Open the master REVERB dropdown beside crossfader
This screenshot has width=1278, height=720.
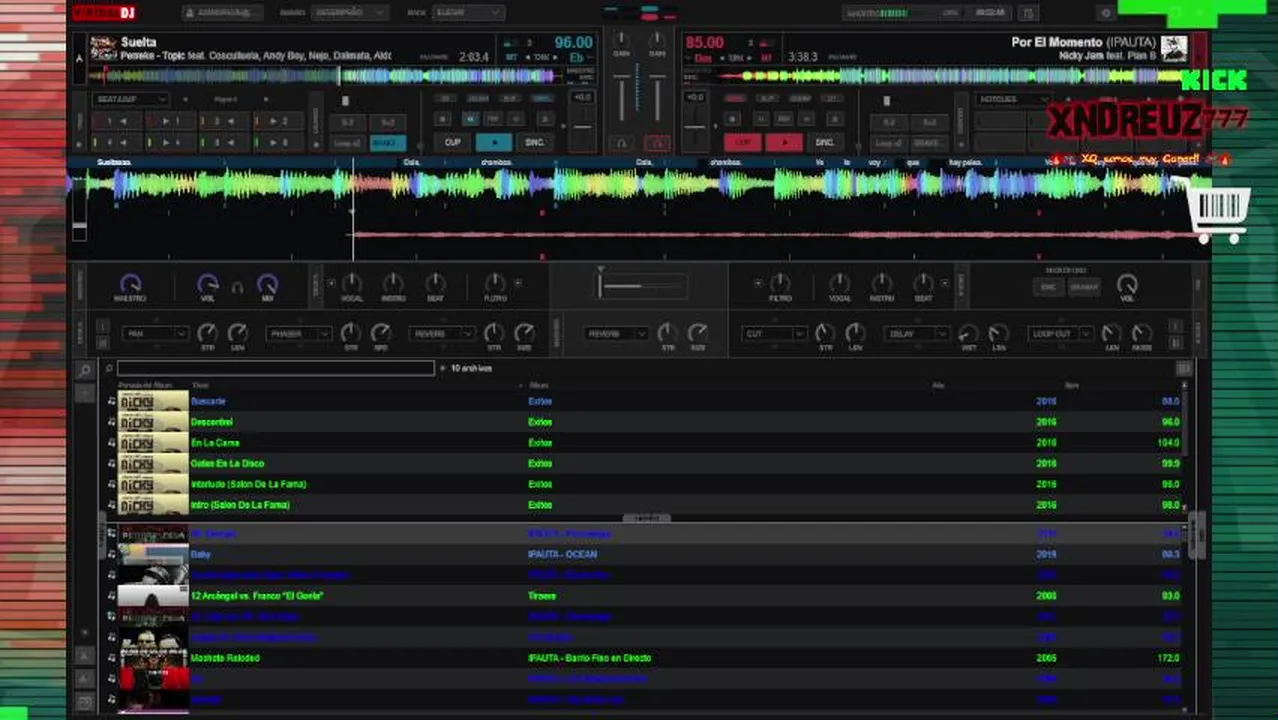click(x=615, y=334)
